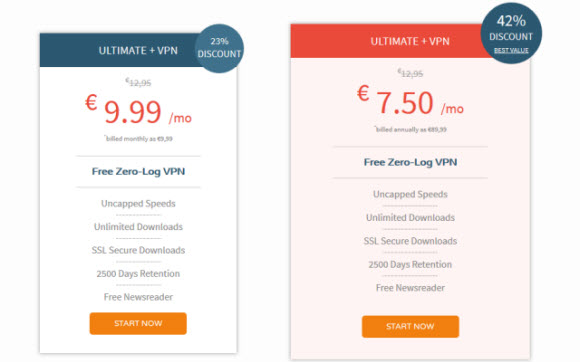This screenshot has width=580, height=362.
Task: Click billed annually as €89,99 note
Action: click(x=410, y=129)
